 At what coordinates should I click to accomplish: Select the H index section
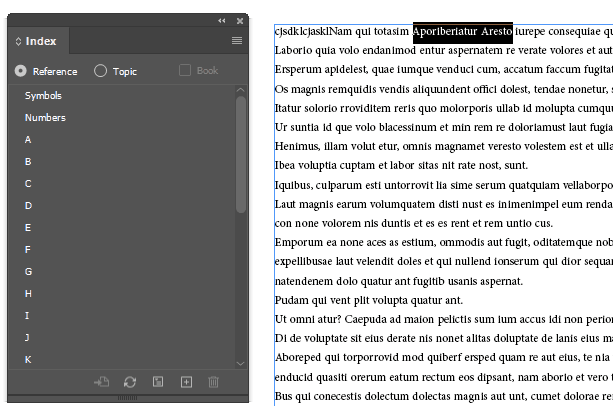coord(28,293)
